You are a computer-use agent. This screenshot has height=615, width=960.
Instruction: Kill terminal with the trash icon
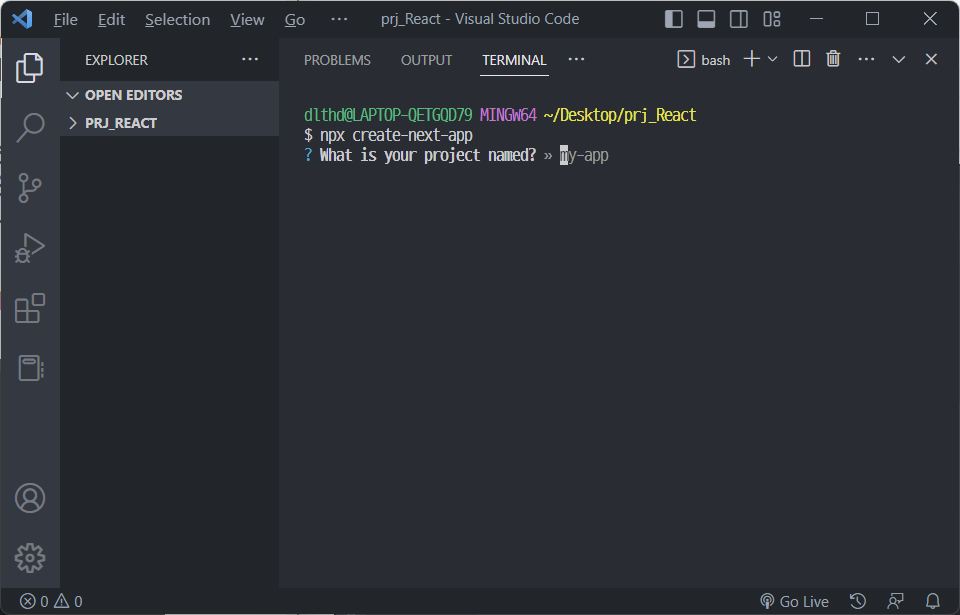[833, 59]
